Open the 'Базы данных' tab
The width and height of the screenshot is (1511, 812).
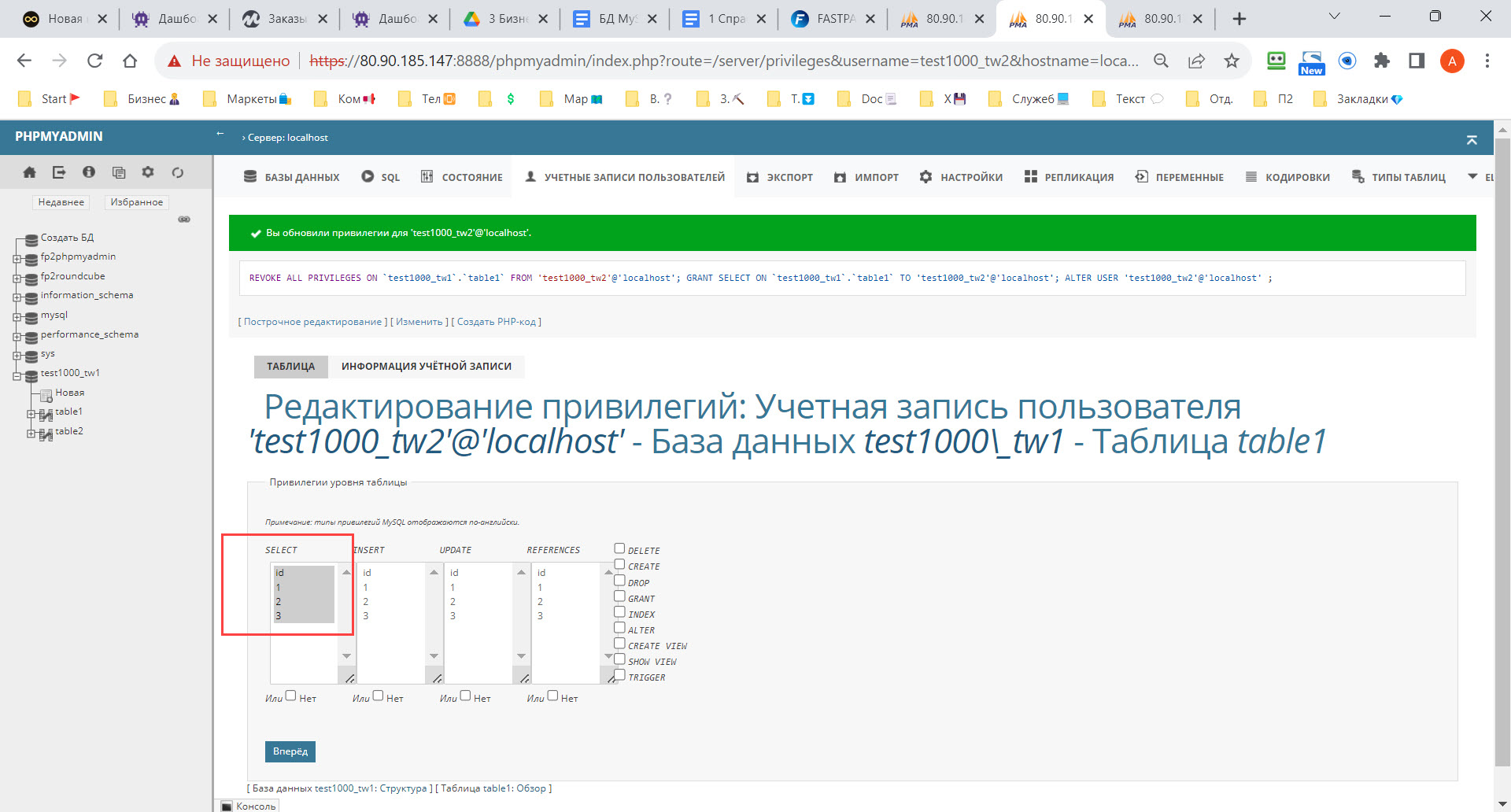[x=292, y=177]
